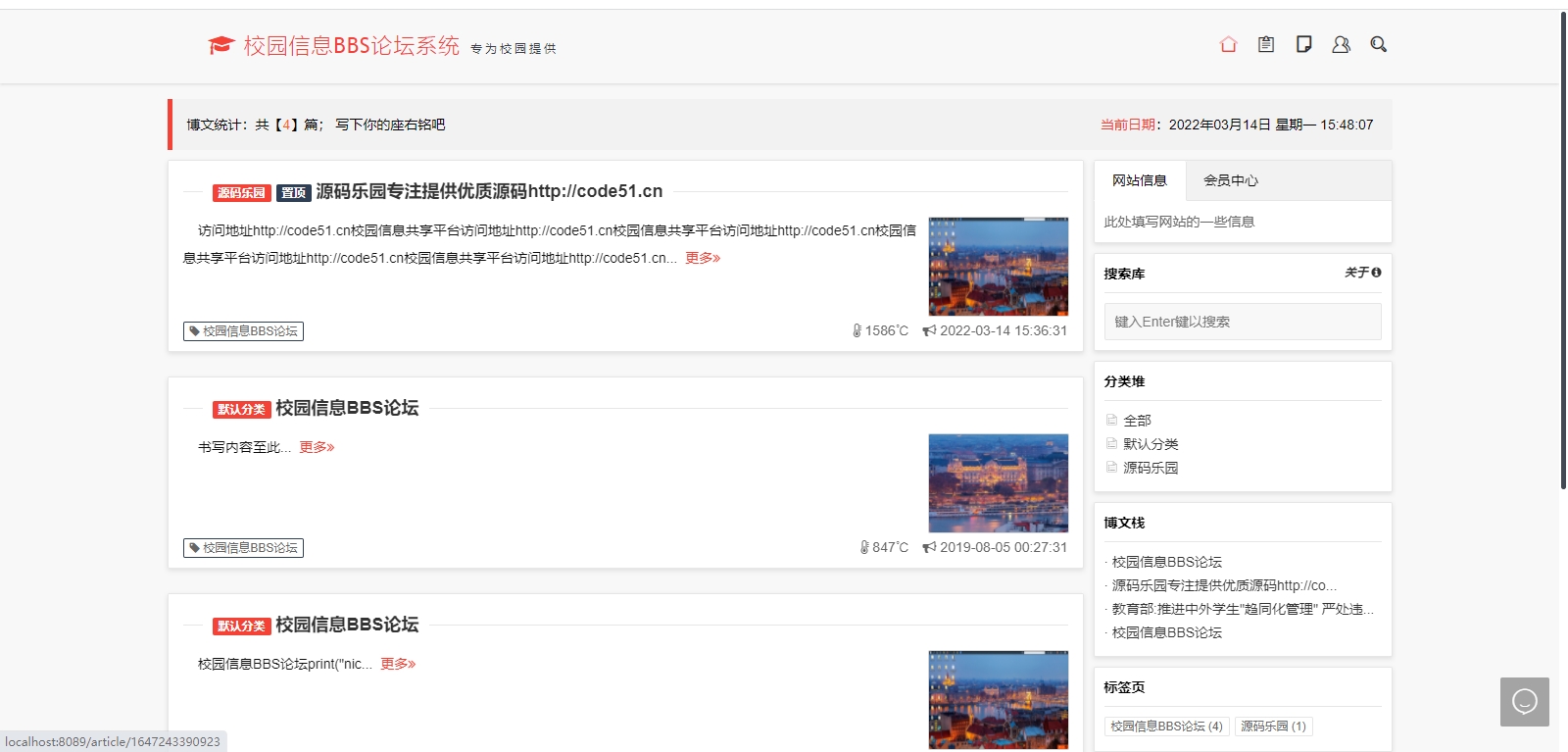Switch to the 网站信息 tab
Image resolution: width=1568 pixels, height=752 pixels.
[x=1140, y=180]
